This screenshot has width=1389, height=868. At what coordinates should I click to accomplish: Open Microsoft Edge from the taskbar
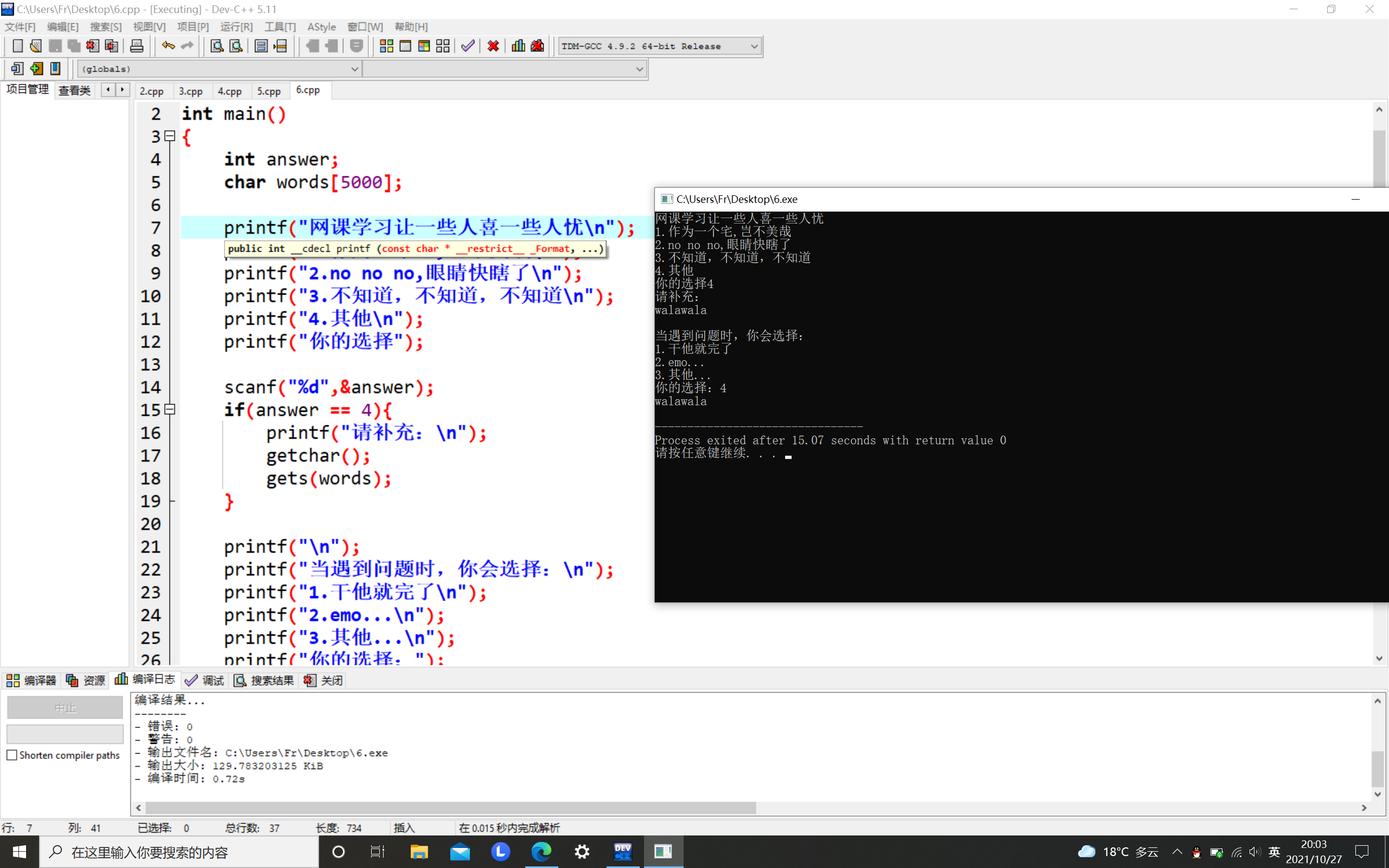click(540, 851)
